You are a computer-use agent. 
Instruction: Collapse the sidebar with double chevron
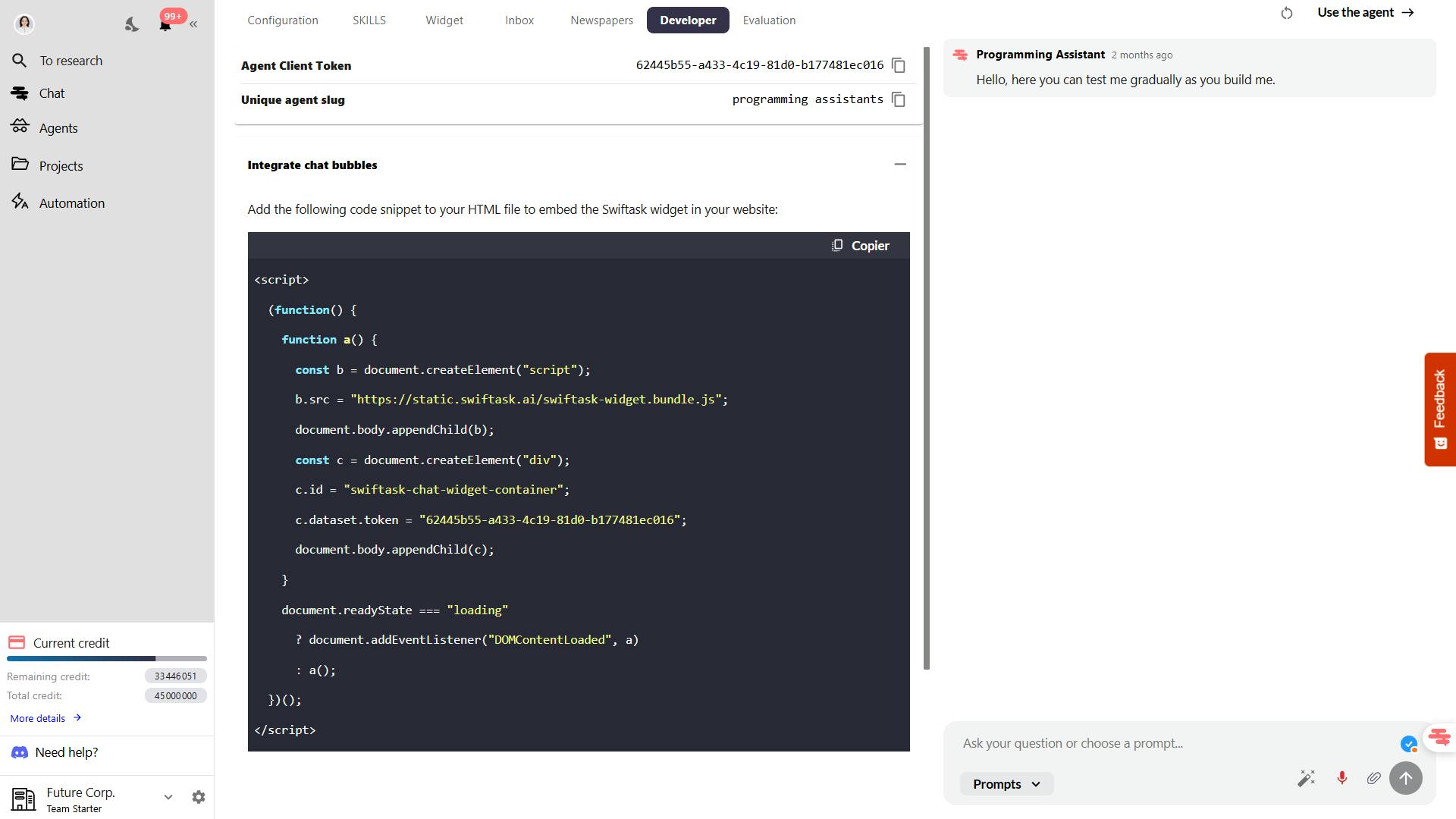point(193,24)
